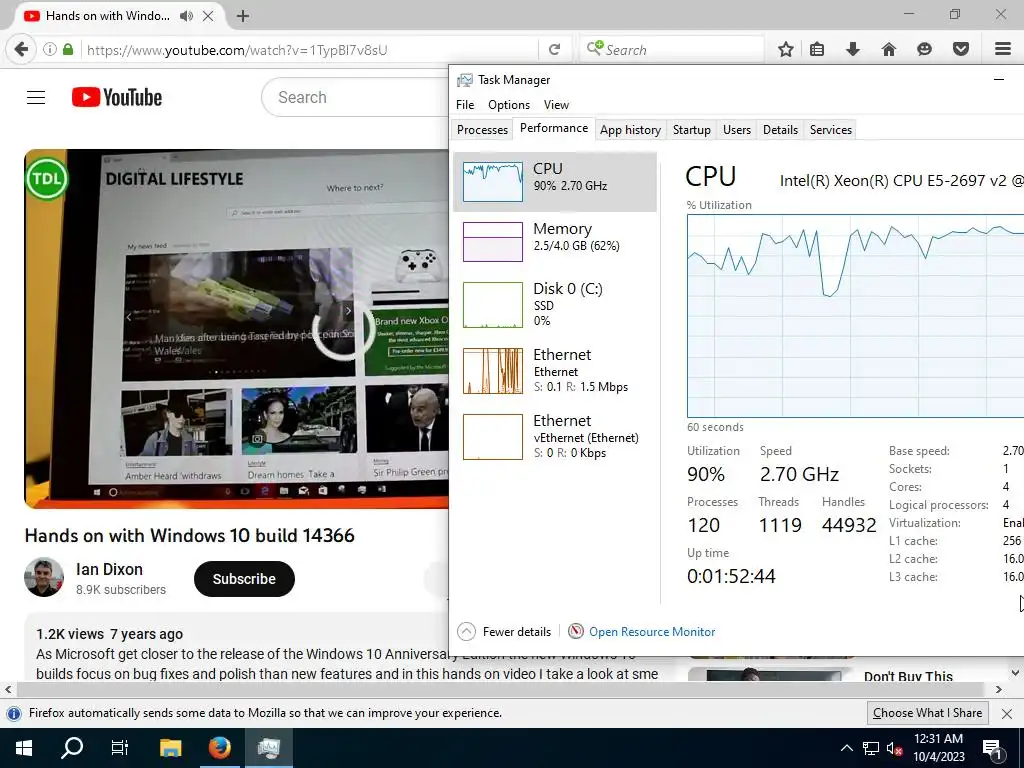Click the Up time value 0:01:52:44
Image resolution: width=1024 pixels, height=768 pixels.
coord(731,576)
